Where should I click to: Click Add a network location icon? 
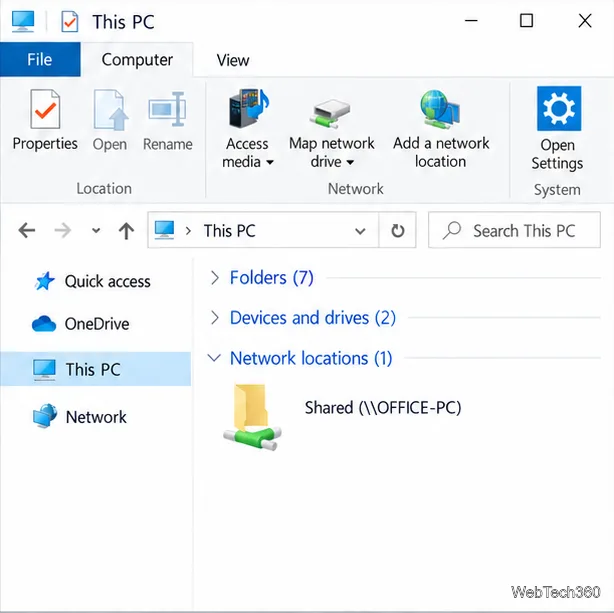pyautogui.click(x=440, y=109)
